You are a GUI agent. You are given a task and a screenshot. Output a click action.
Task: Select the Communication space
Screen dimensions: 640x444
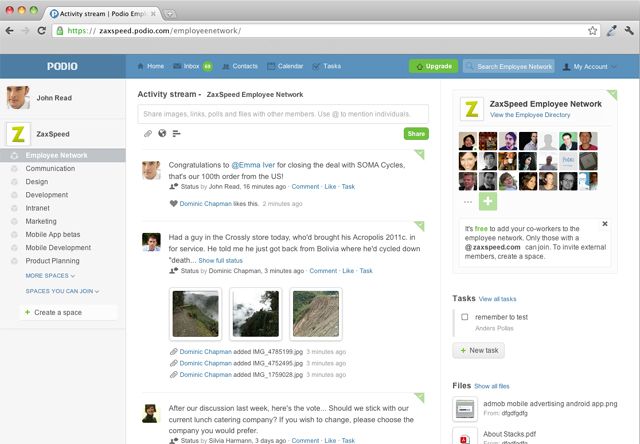[50, 169]
